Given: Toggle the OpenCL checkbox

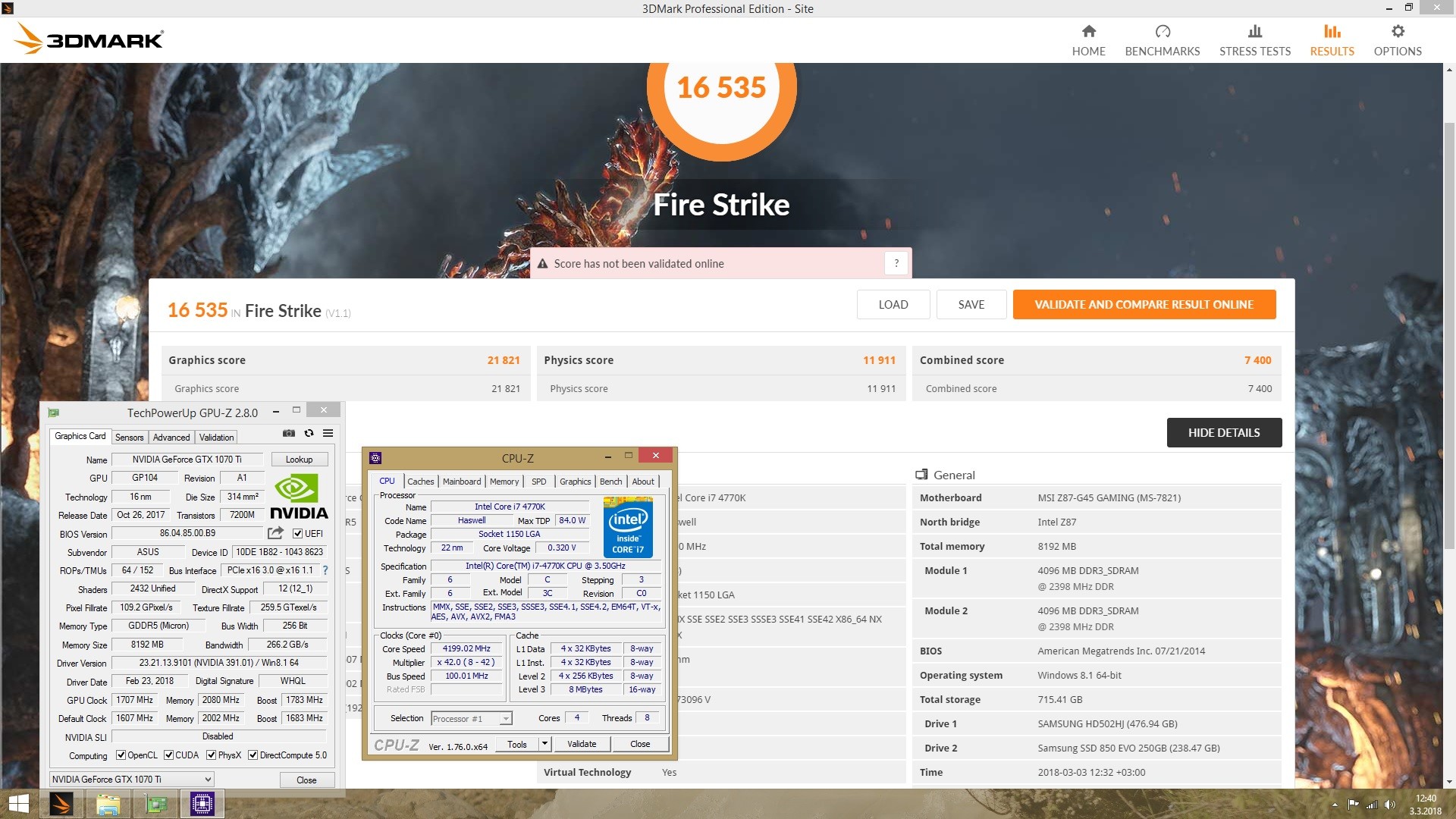Looking at the screenshot, I should (x=121, y=755).
